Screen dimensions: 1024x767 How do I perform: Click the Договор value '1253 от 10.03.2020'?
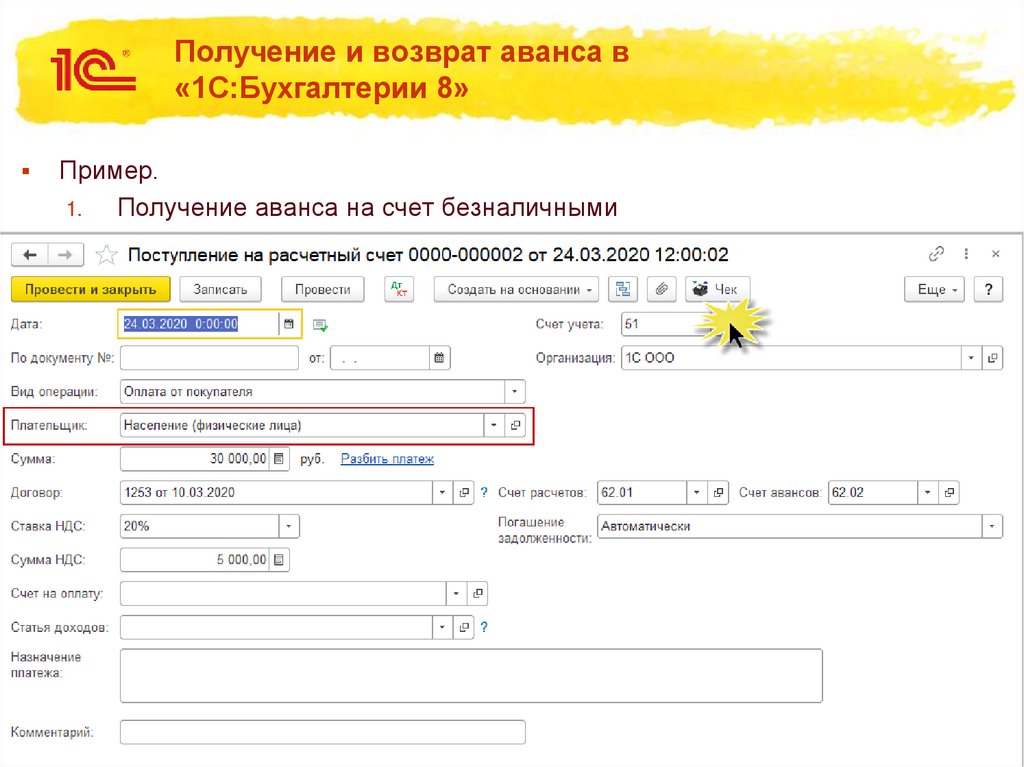(180, 493)
